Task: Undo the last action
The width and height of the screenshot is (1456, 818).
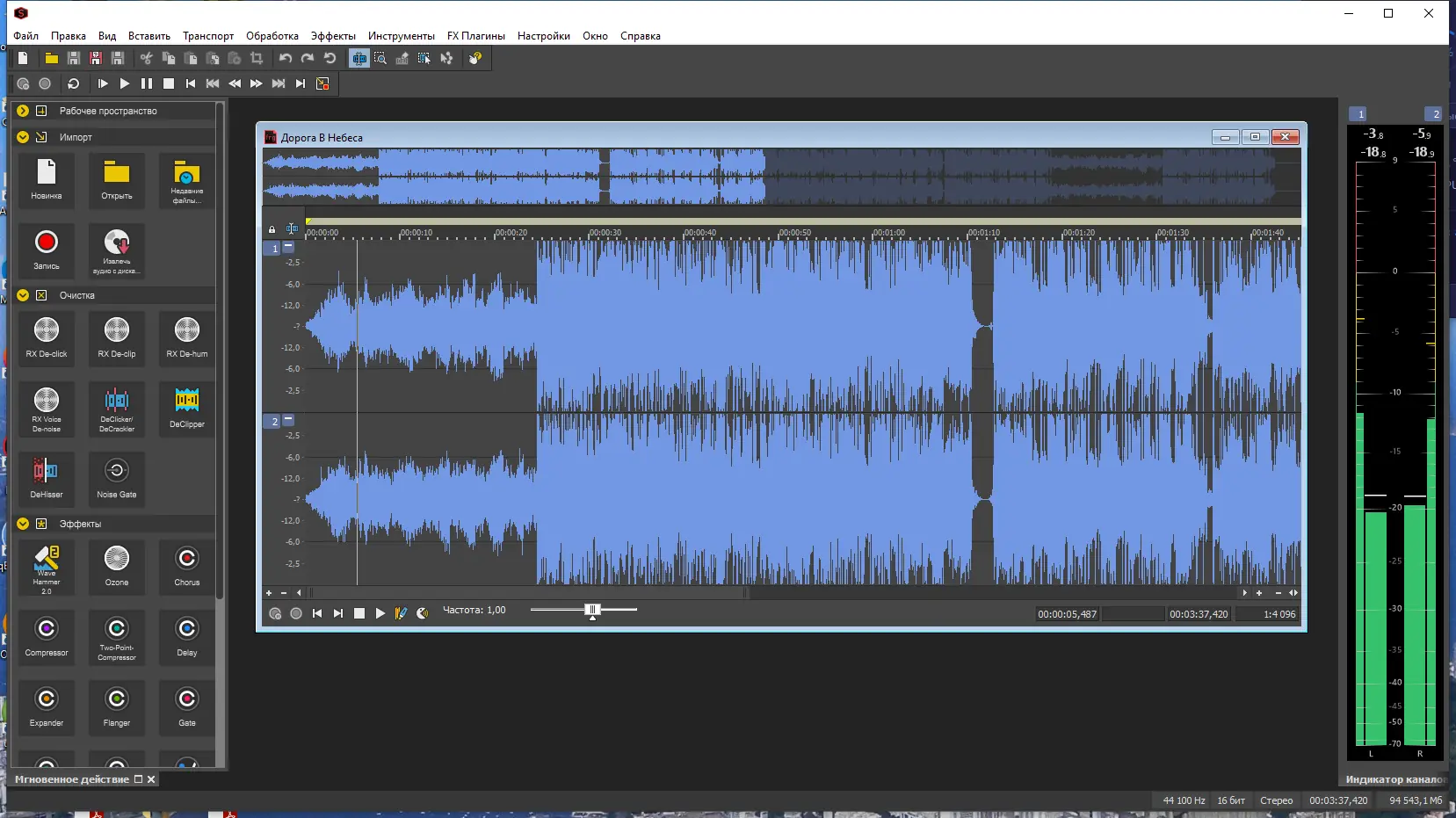Action: tap(286, 58)
